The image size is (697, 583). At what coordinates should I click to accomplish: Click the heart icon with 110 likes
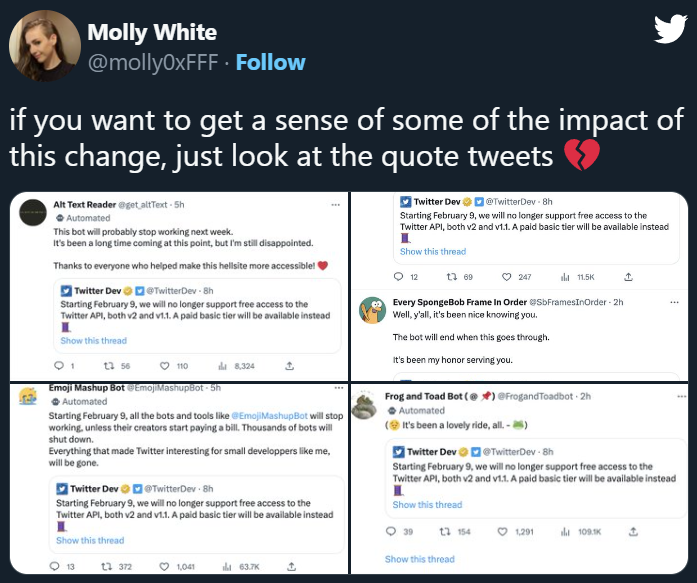click(x=155, y=366)
